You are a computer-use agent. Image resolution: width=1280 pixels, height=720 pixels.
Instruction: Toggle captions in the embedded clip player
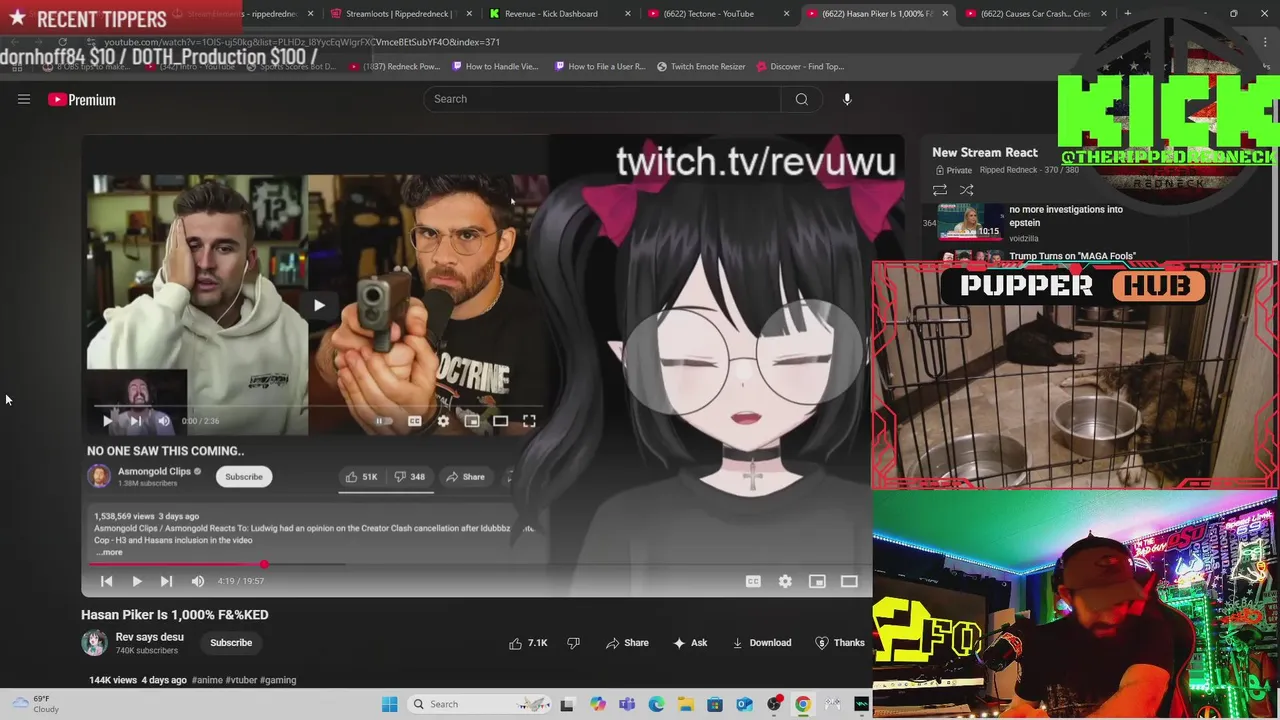tap(414, 421)
